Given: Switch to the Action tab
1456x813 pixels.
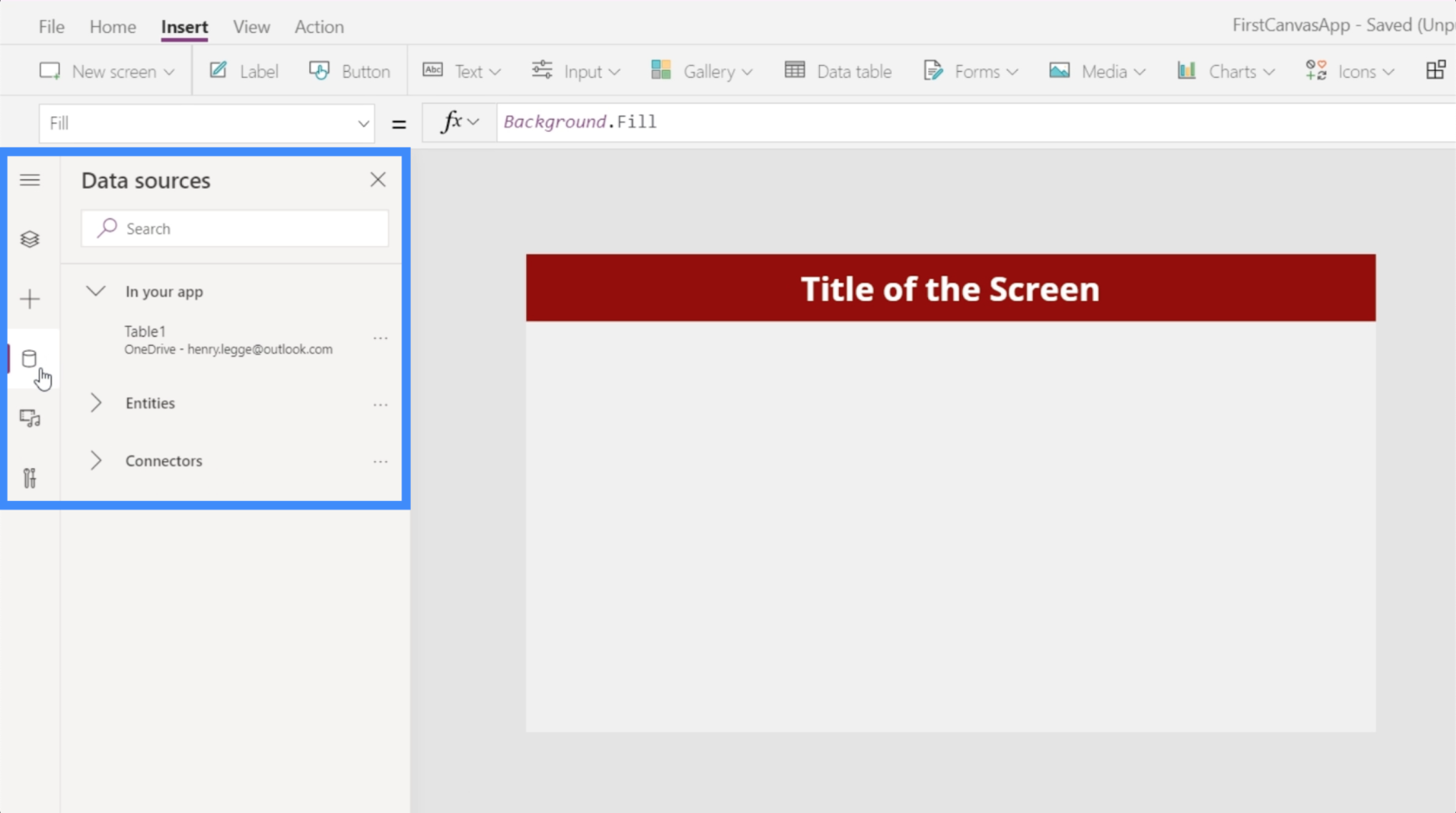Looking at the screenshot, I should tap(319, 27).
